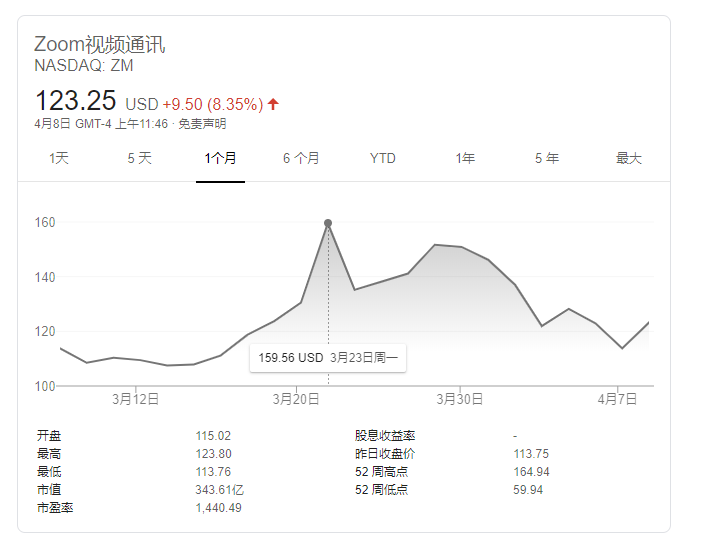705x550 pixels.
Task: Click the 52-week low value 59.94
Action: [528, 490]
